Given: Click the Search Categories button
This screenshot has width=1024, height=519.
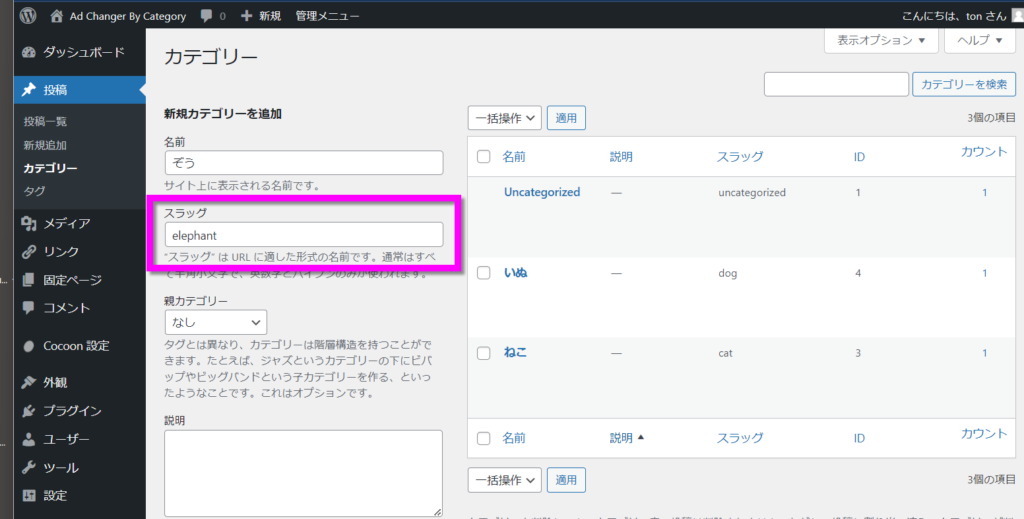Looking at the screenshot, I should point(964,85).
